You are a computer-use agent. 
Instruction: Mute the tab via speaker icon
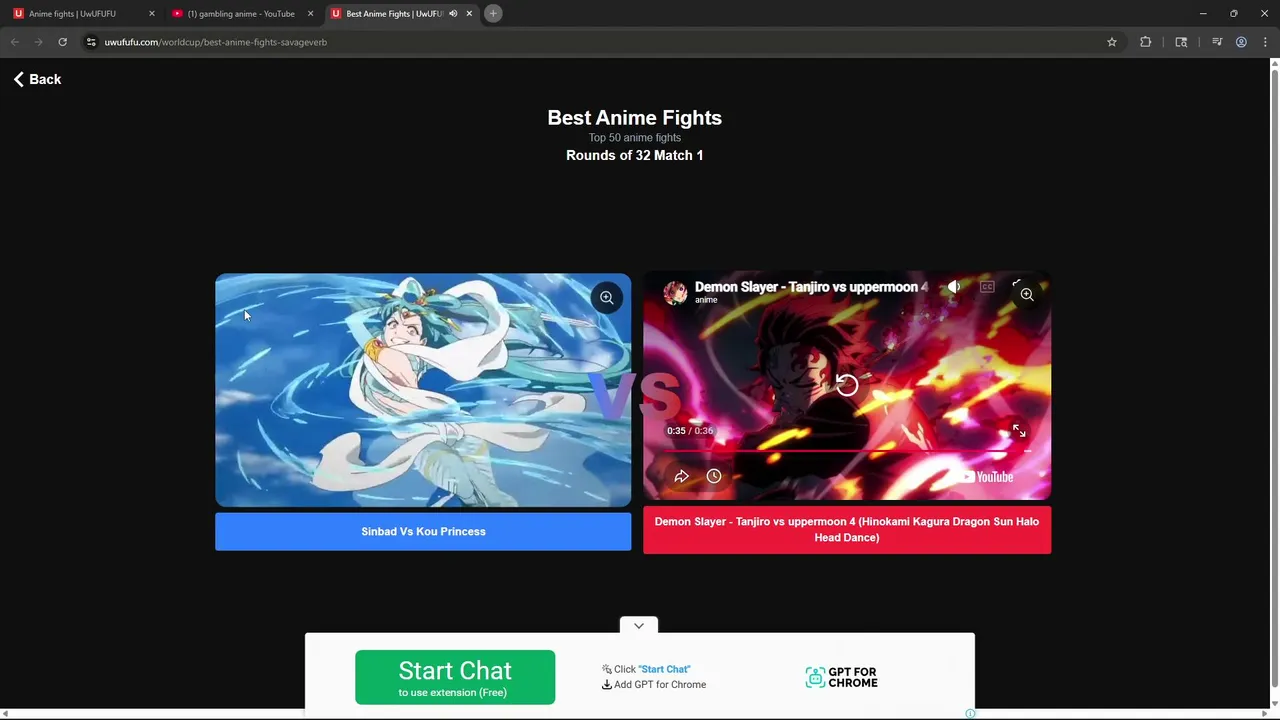[453, 14]
